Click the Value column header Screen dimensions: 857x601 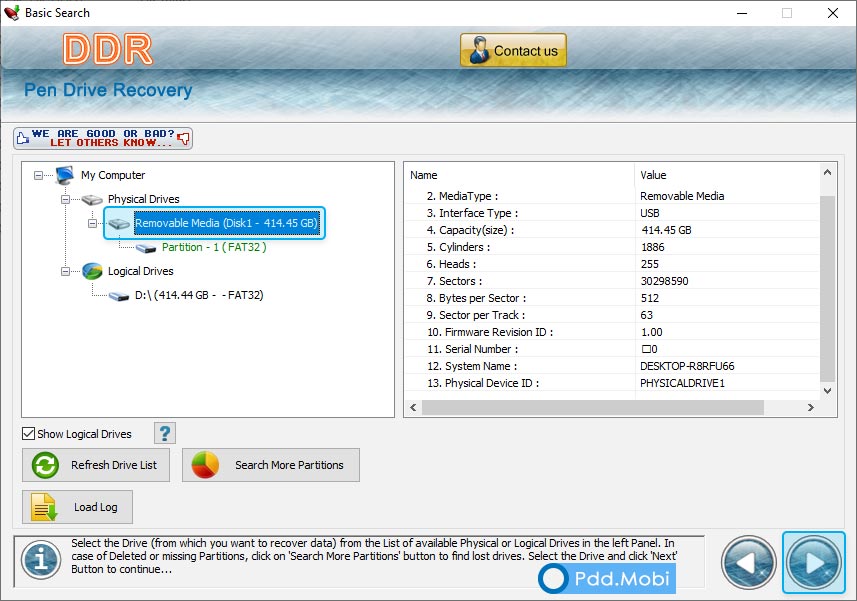tap(727, 175)
